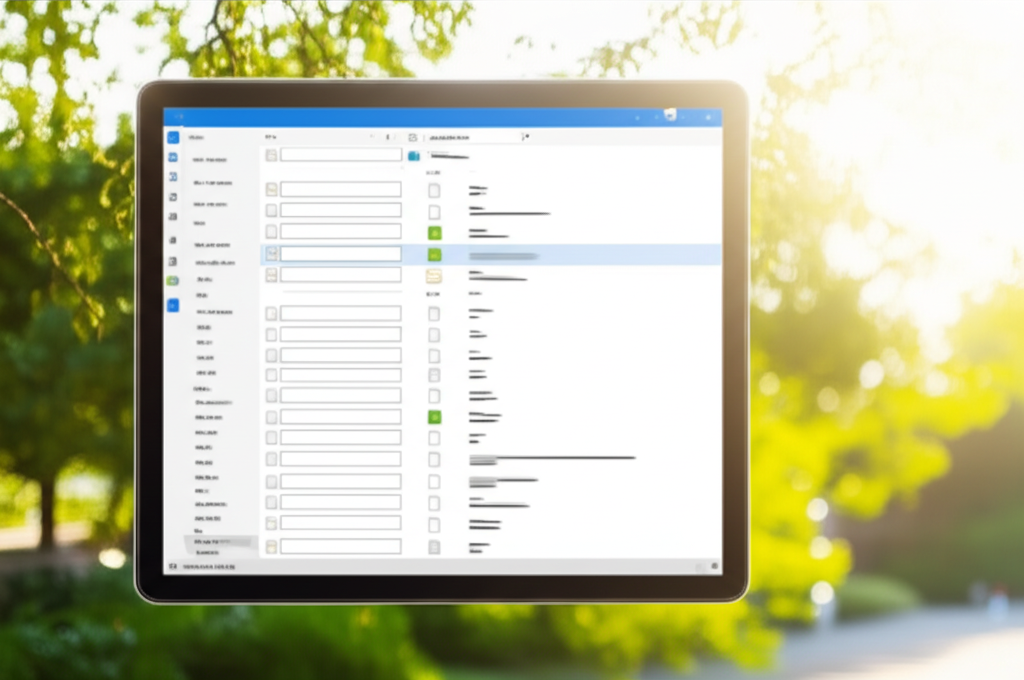The height and width of the screenshot is (680, 1024).
Task: Click the blue square icon below the green sidebar icon
Action: (x=172, y=305)
